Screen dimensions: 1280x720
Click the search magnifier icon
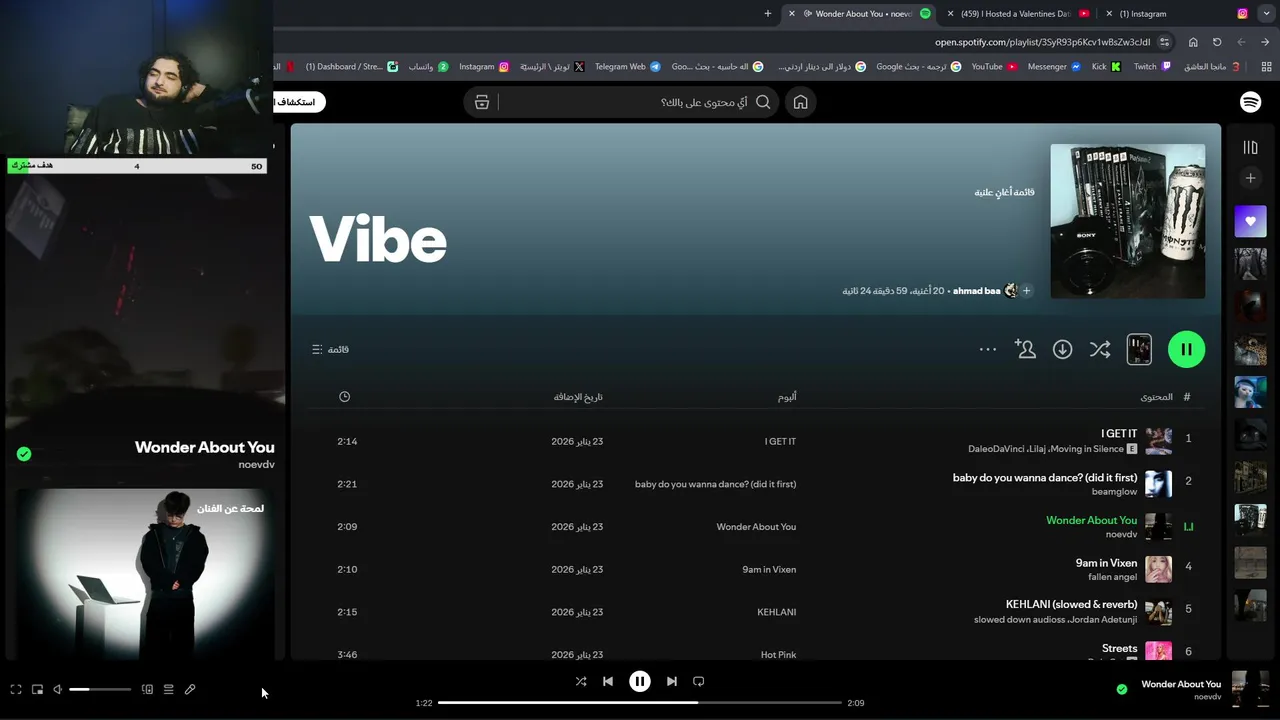click(x=763, y=102)
